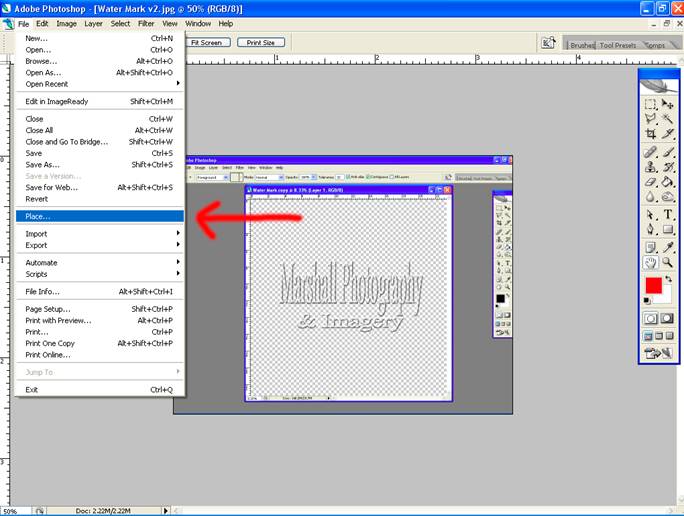
Task: Expand the Open Recent submenu
Action: pos(99,84)
